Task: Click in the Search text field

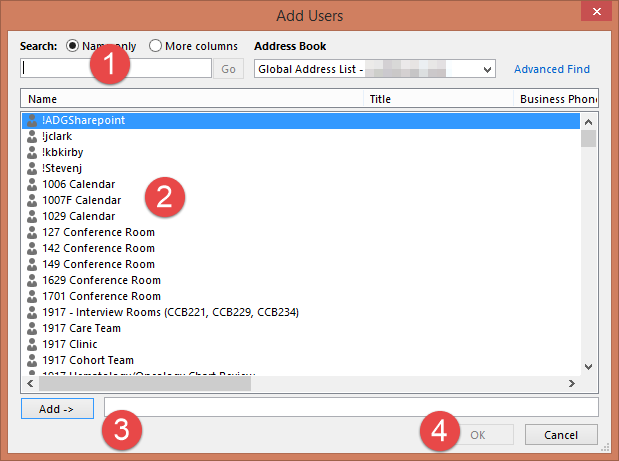Action: [x=115, y=69]
